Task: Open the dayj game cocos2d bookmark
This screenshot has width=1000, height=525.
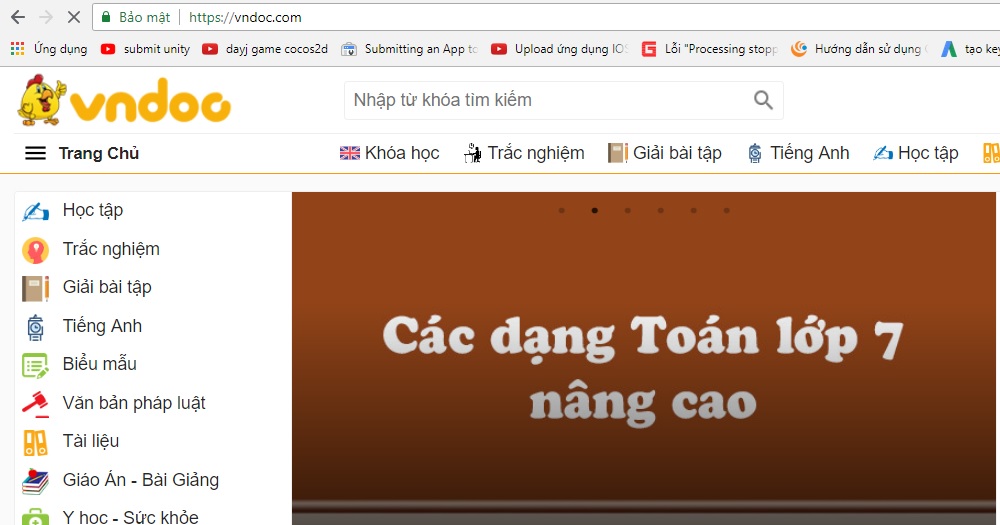Action: click(265, 49)
